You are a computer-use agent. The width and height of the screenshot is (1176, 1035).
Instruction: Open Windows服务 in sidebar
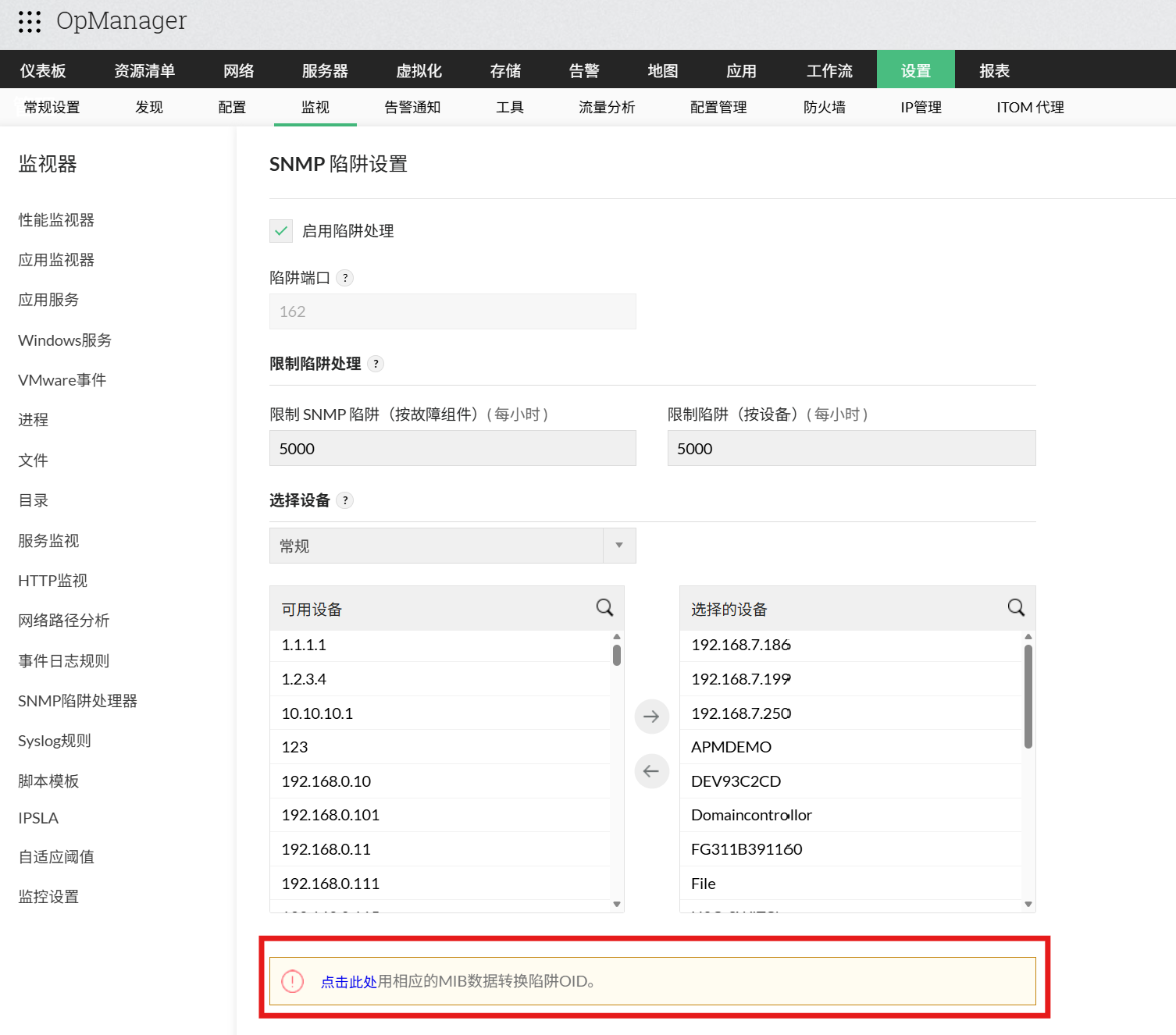tap(65, 340)
